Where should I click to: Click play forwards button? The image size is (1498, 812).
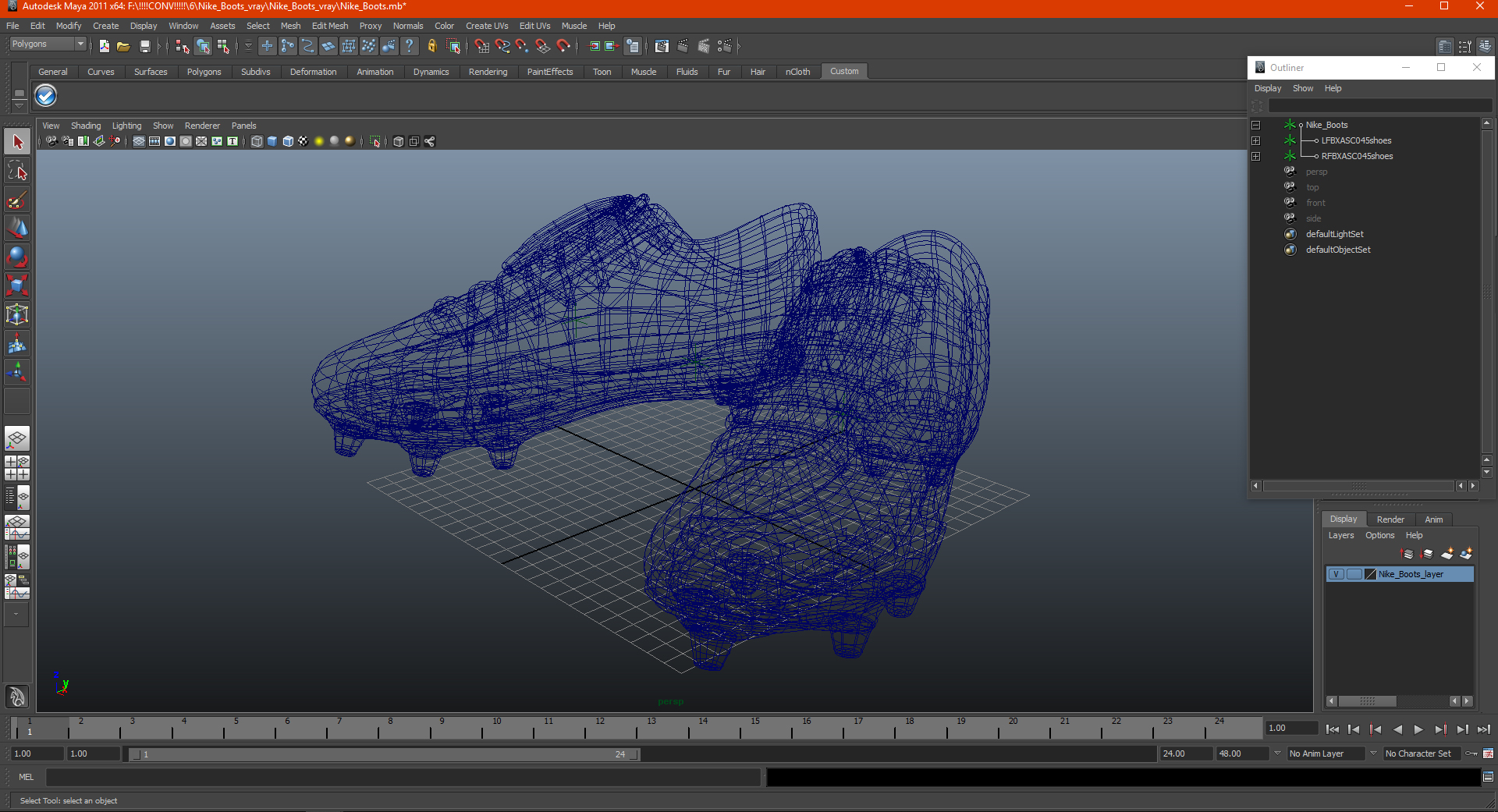1418,729
